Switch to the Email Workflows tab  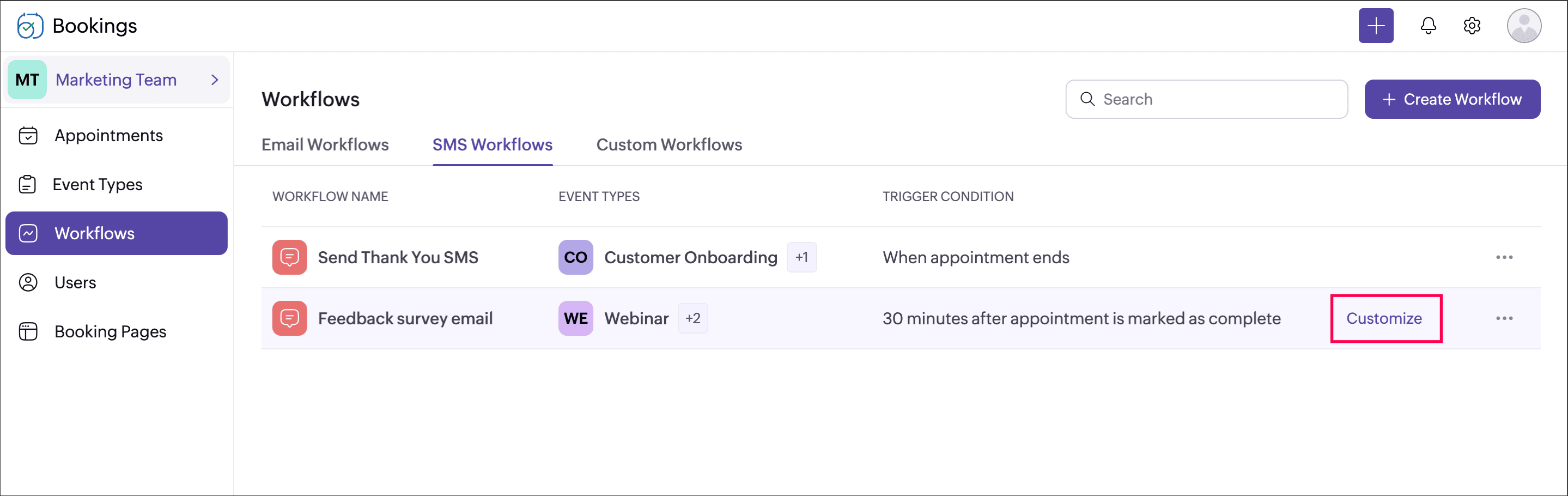(x=325, y=145)
